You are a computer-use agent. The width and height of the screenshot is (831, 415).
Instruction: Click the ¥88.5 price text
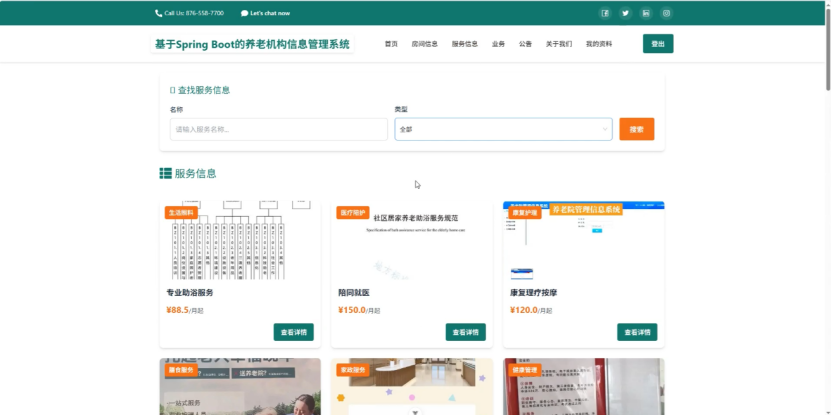coord(178,310)
